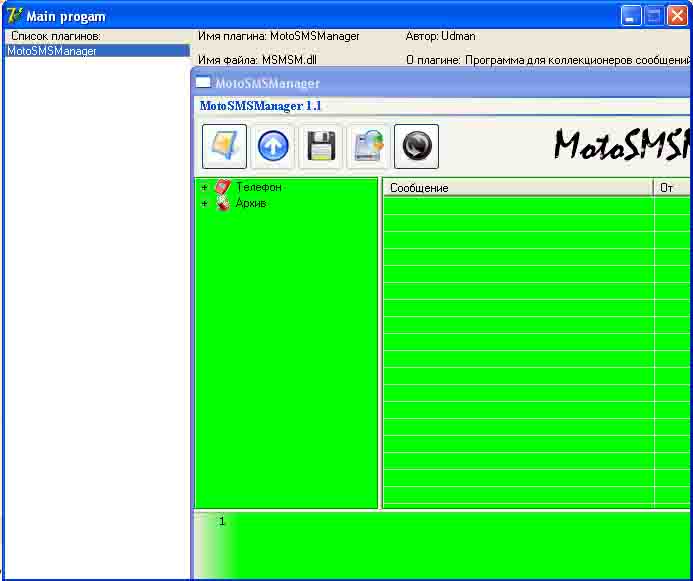The image size is (693, 581).
Task: Click the От column header
Action: tap(672, 188)
